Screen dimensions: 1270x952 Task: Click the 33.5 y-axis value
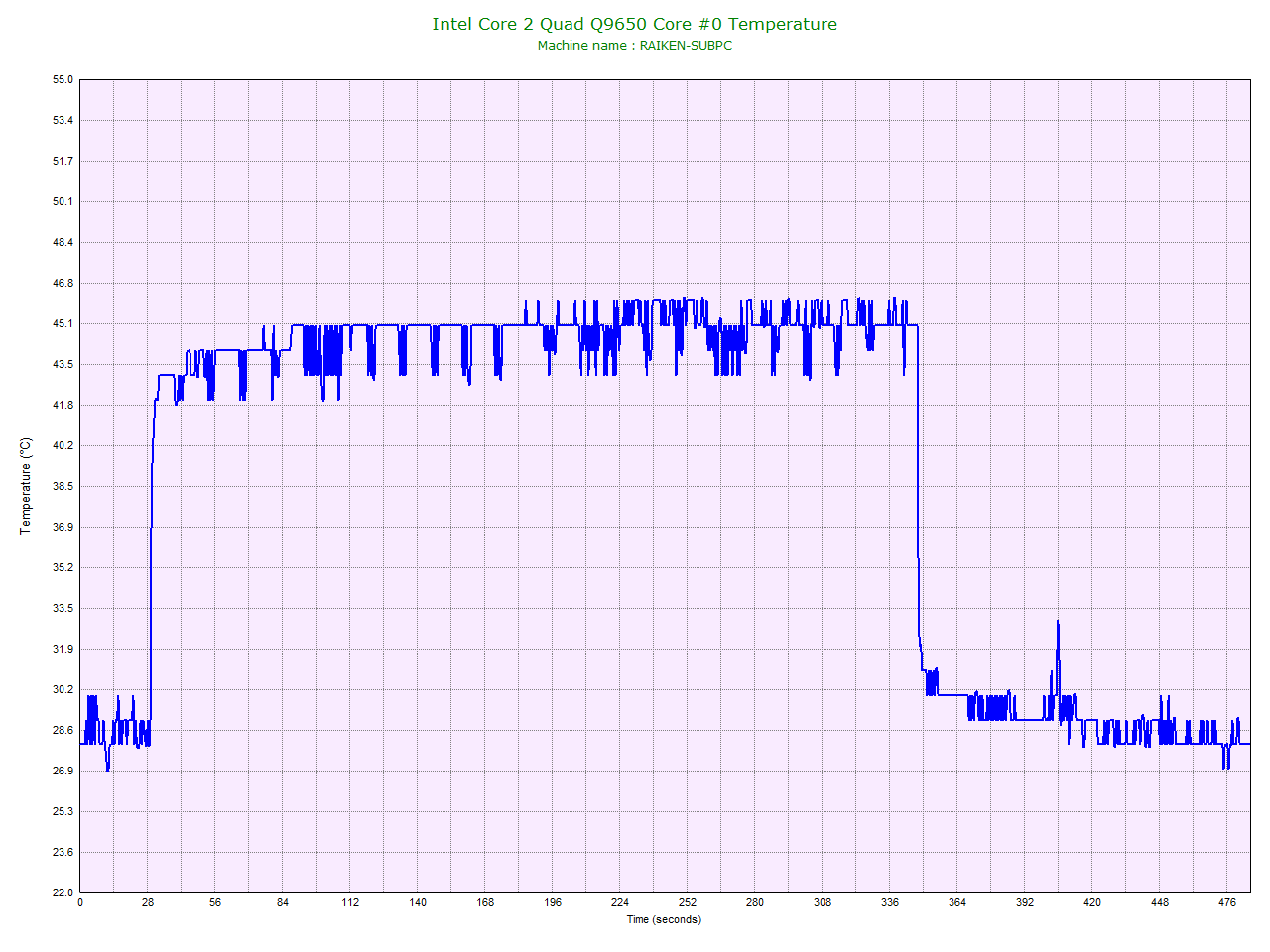[x=63, y=608]
